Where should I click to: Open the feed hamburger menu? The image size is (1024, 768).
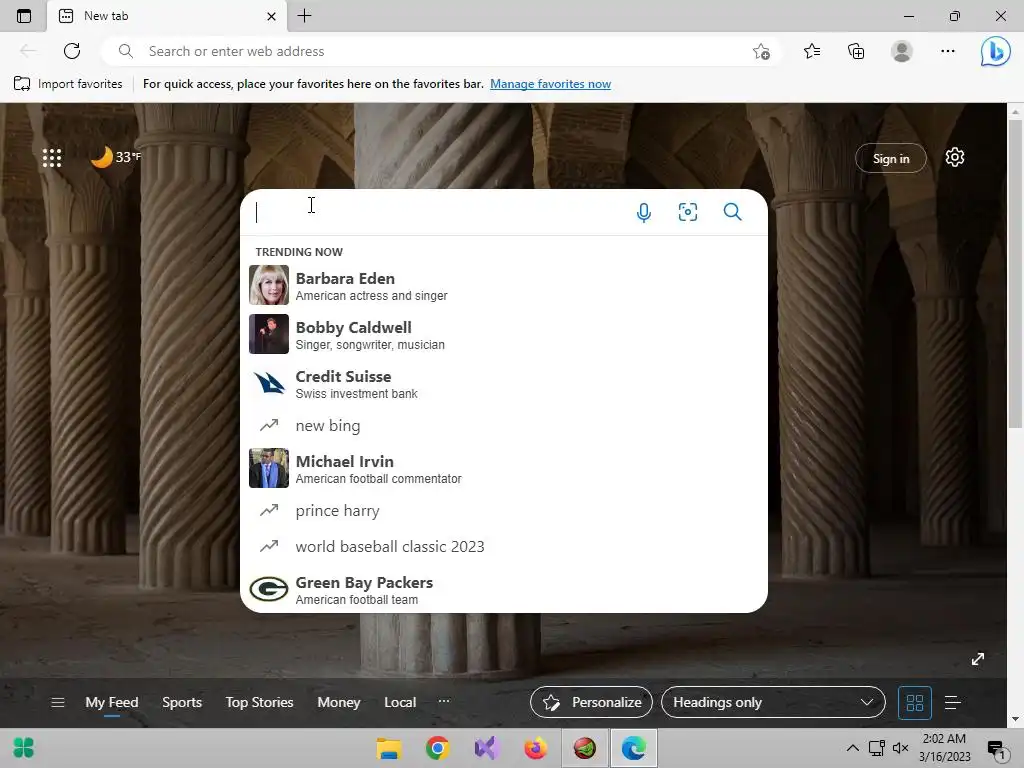[x=57, y=703]
